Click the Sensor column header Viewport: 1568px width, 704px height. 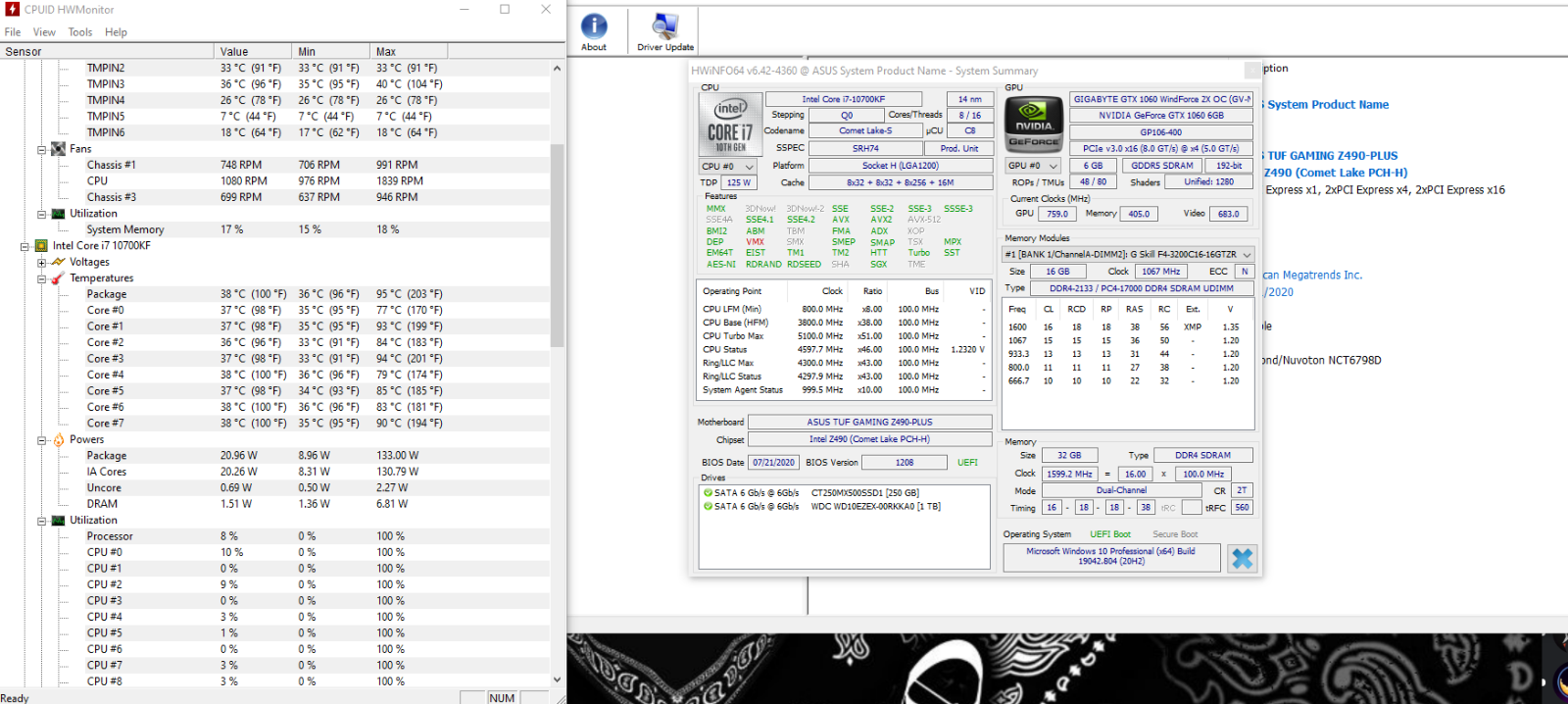(x=24, y=52)
